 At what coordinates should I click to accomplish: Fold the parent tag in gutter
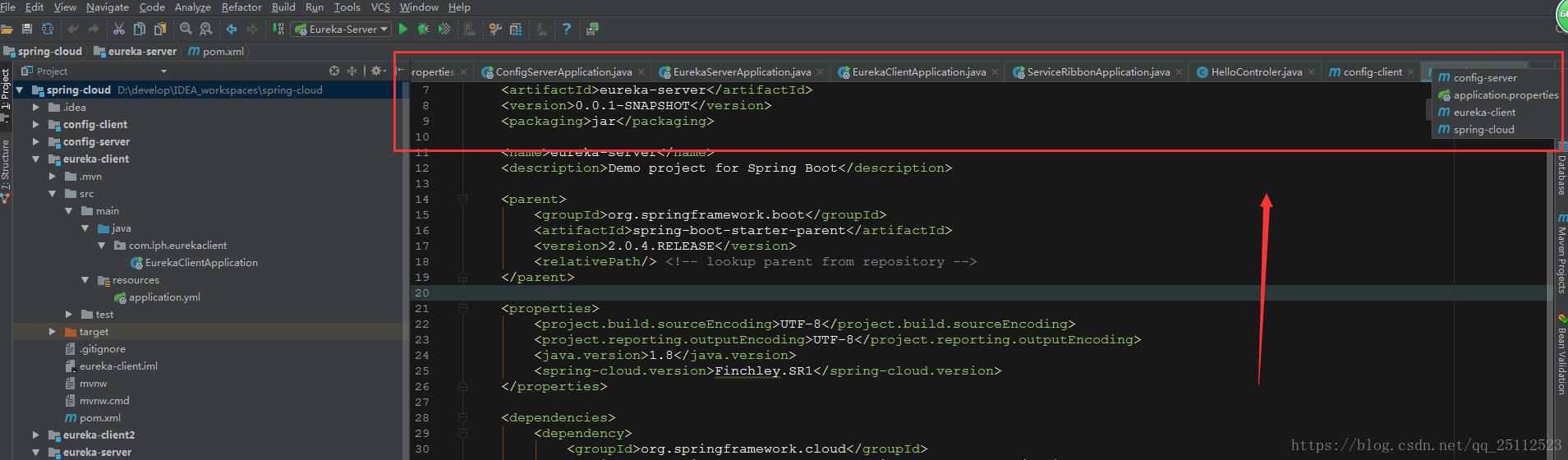click(462, 199)
